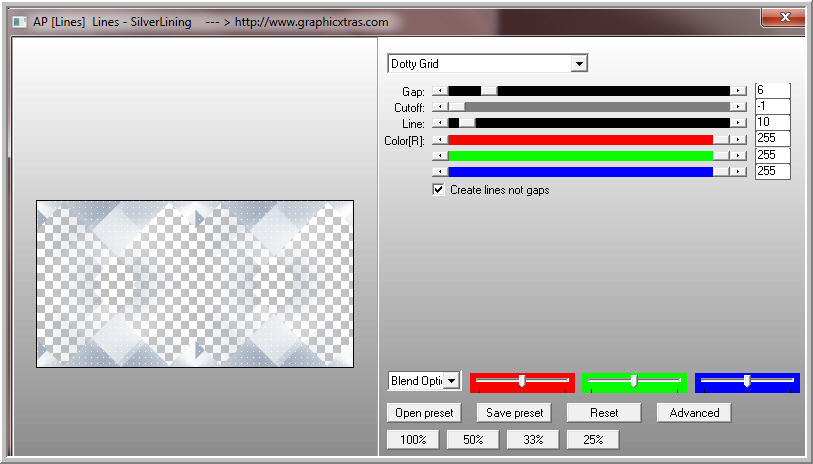Viewport: 813px width, 464px height.
Task: Set preview zoom to 33%
Action: pos(533,440)
